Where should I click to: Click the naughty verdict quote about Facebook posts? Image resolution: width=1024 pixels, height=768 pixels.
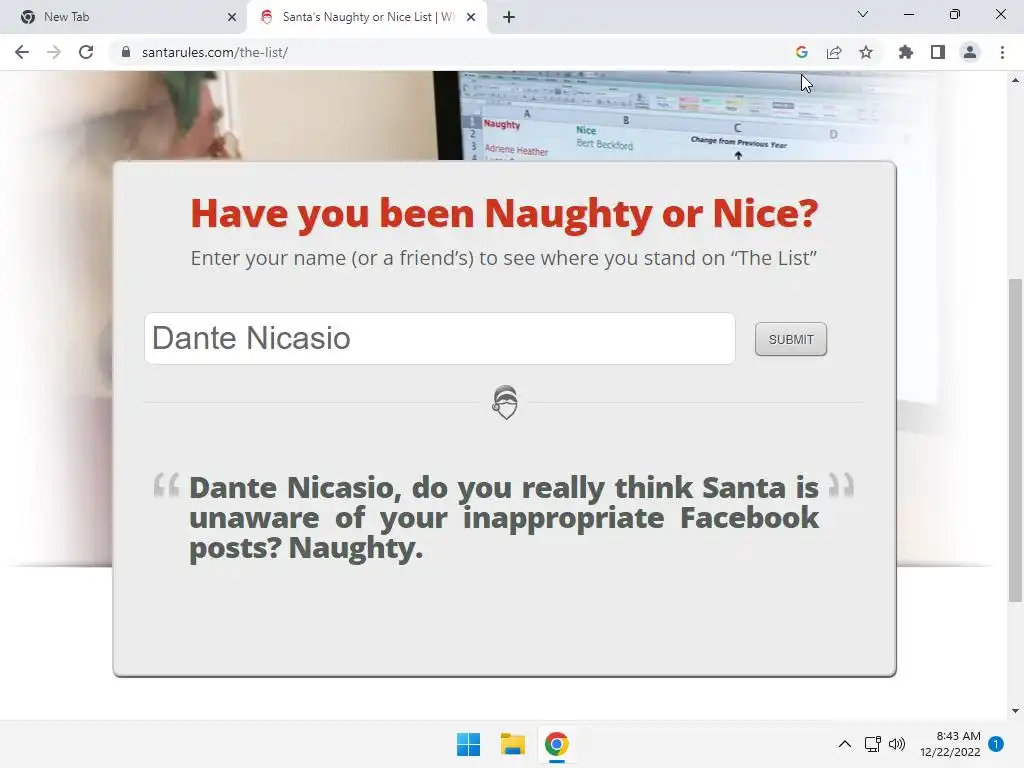(504, 517)
